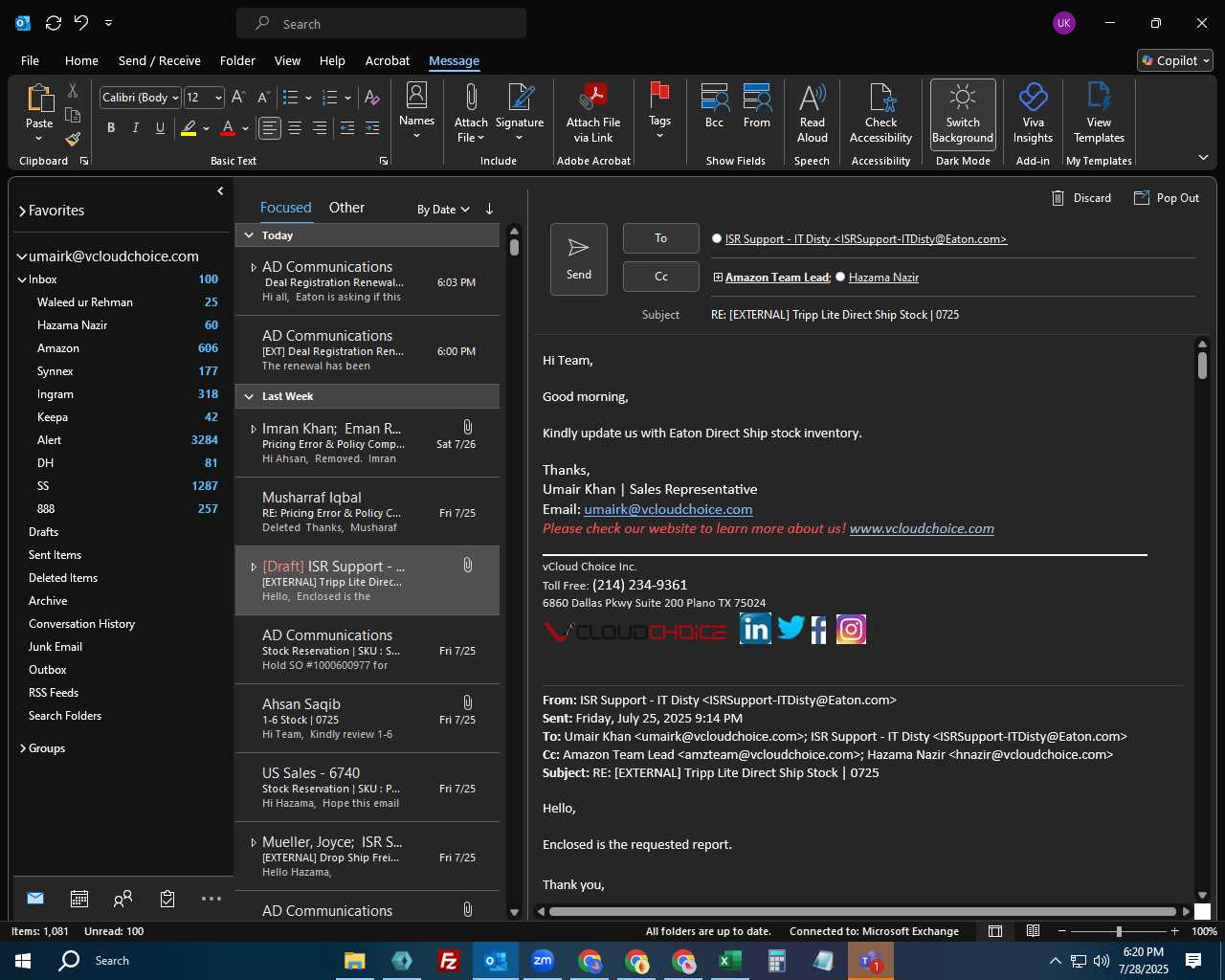Click the Undo arrow in title bar
The width and height of the screenshot is (1225, 980).
tap(81, 22)
